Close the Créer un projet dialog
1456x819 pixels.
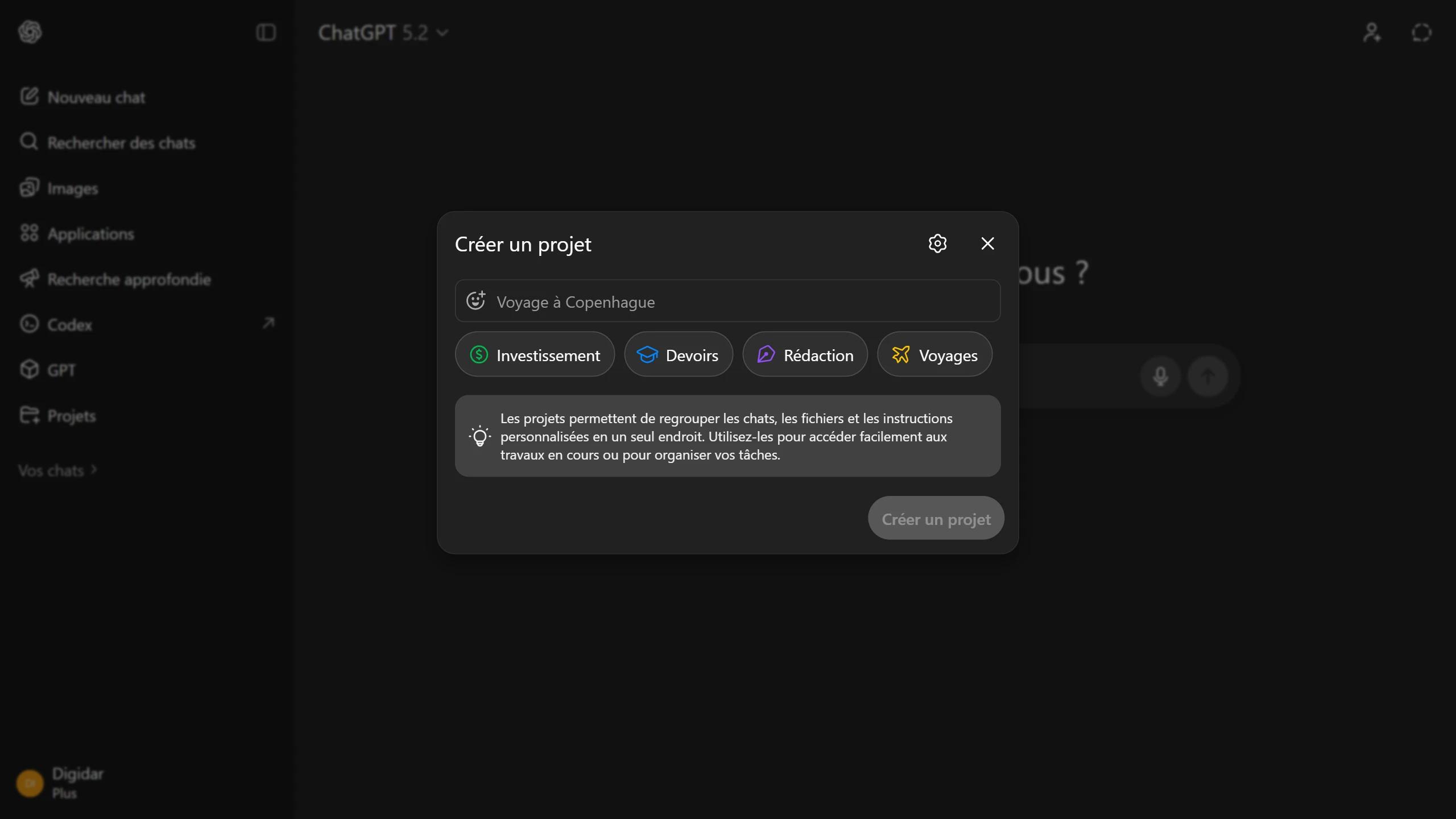(x=987, y=243)
